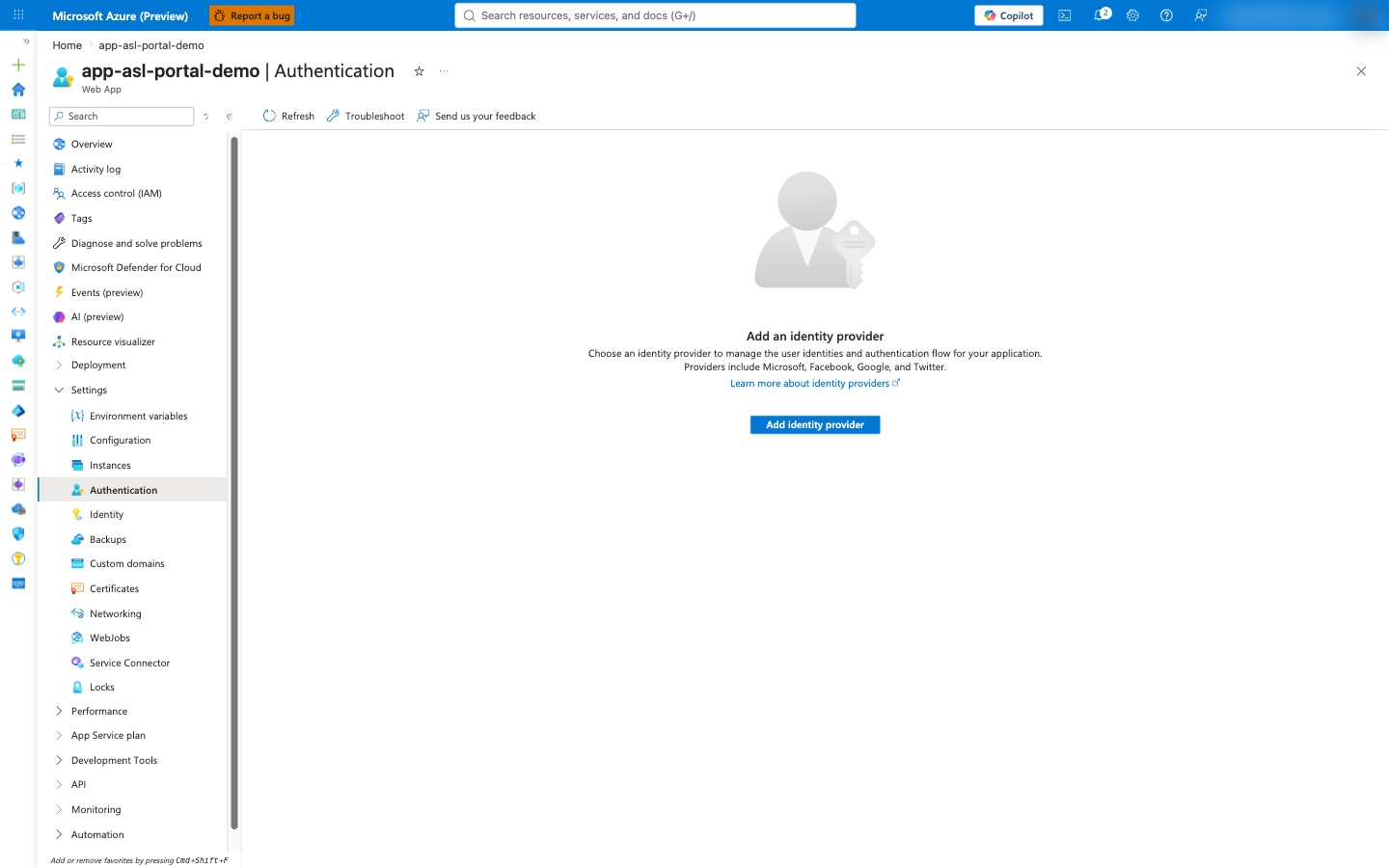The width and height of the screenshot is (1389, 868).
Task: Expand the left portal sidebar chevron
Action: (26, 41)
